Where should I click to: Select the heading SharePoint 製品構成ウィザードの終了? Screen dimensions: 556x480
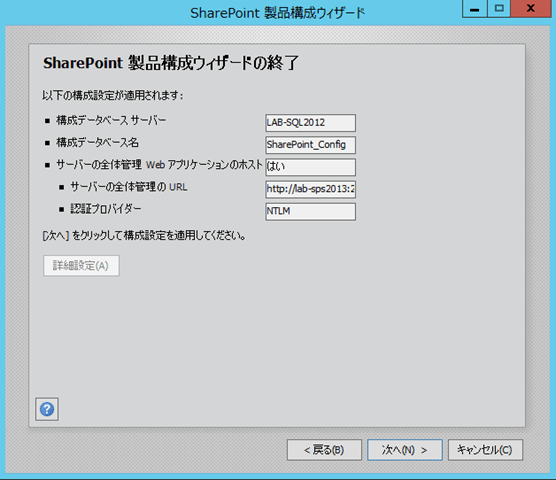[x=171, y=63]
